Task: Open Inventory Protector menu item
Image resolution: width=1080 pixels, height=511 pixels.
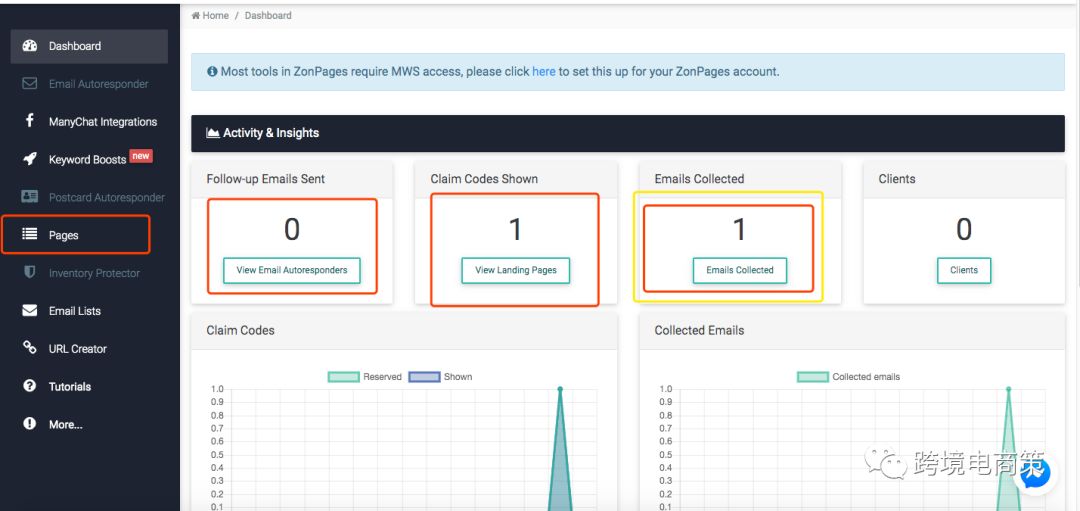Action: click(94, 273)
